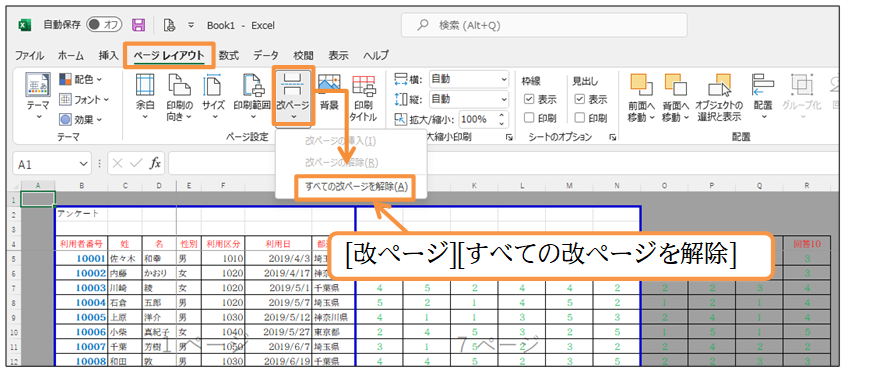The height and width of the screenshot is (372, 889).
Task: Open the テーマ gallery
Action: tap(38, 96)
